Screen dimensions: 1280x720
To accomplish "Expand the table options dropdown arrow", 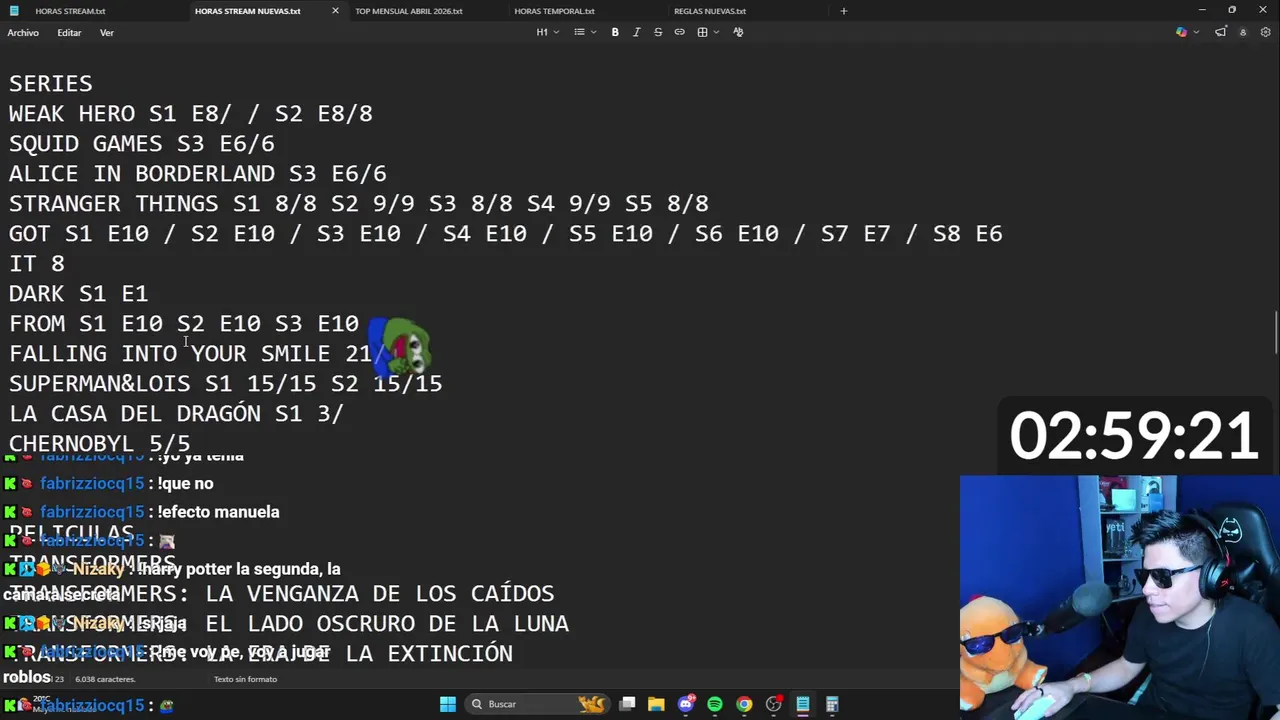I will [716, 32].
